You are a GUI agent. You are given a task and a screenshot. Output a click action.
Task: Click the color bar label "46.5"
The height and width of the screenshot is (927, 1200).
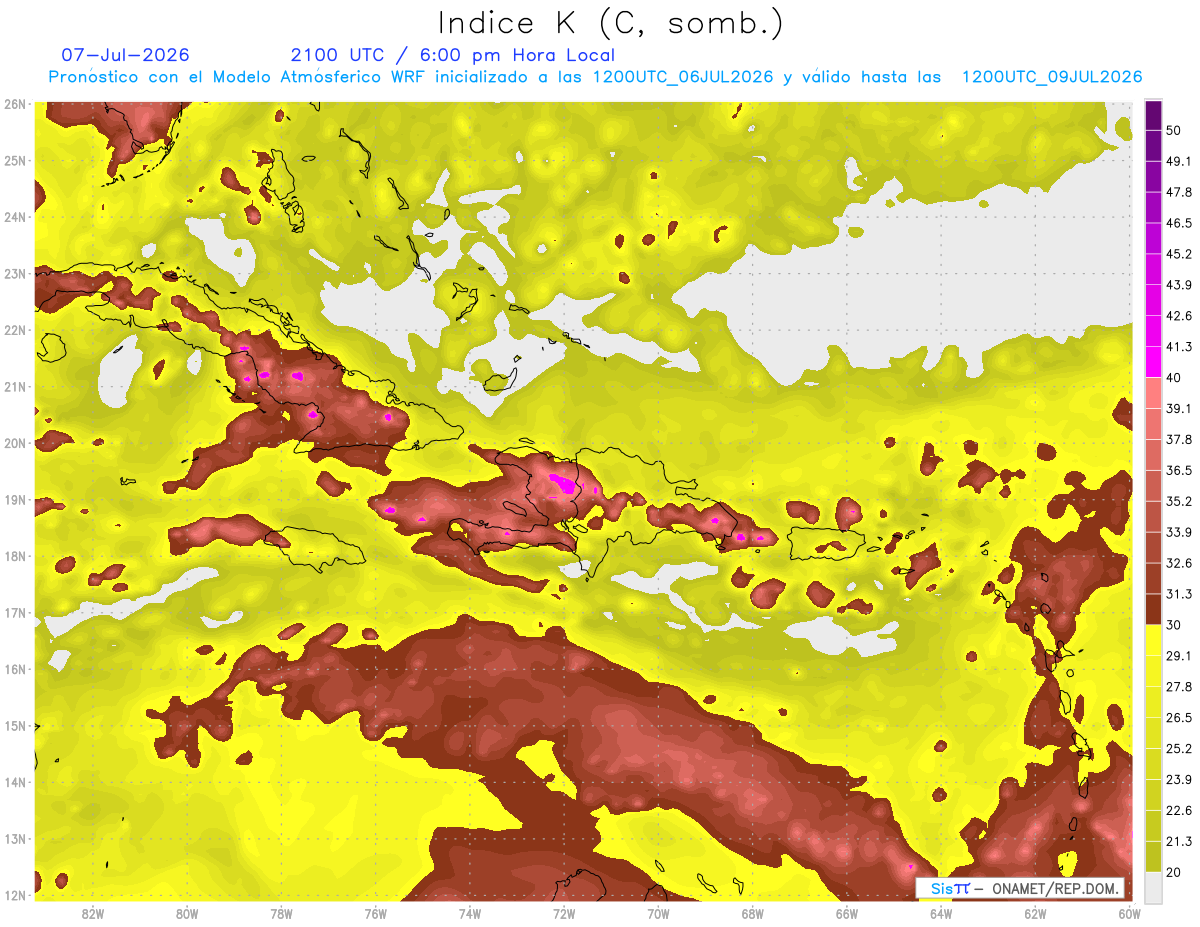point(1179,223)
